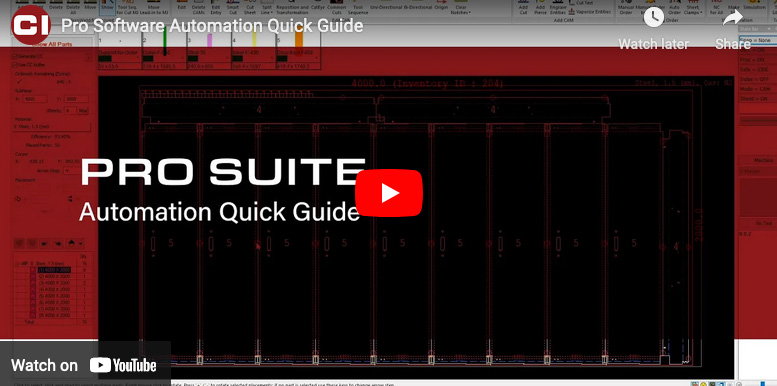Click the Engrave Entities icon
This screenshot has height=386, width=777.
(x=558, y=7)
